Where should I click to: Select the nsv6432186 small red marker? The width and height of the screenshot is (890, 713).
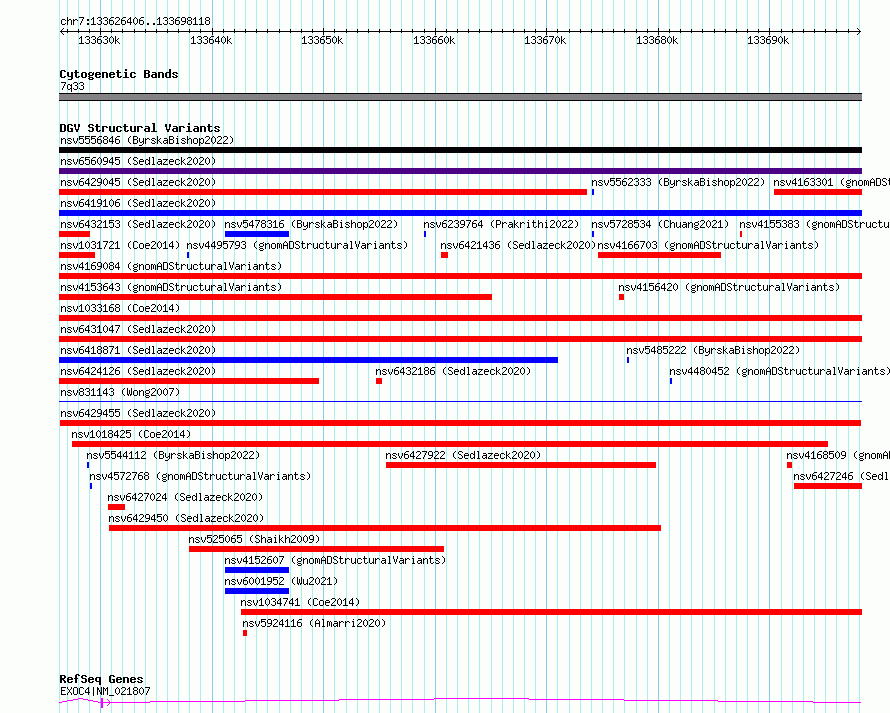coord(379,381)
